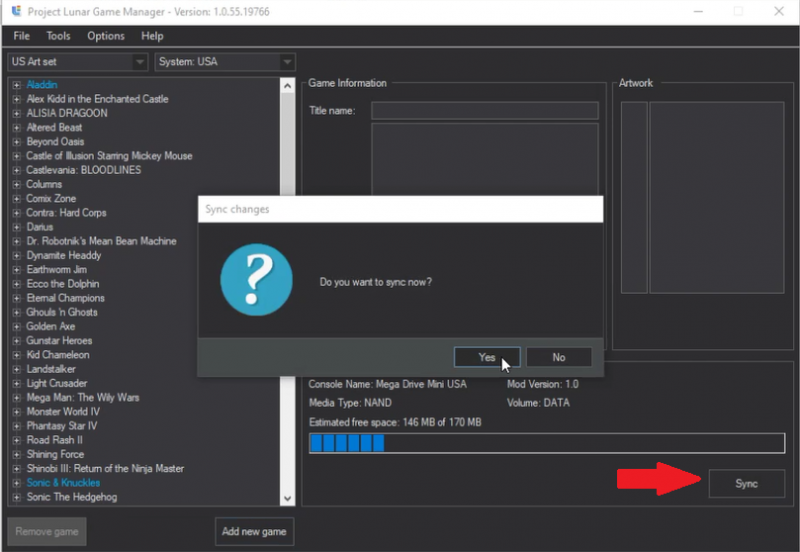Click the Sync button
The height and width of the screenshot is (552, 800).
point(746,484)
